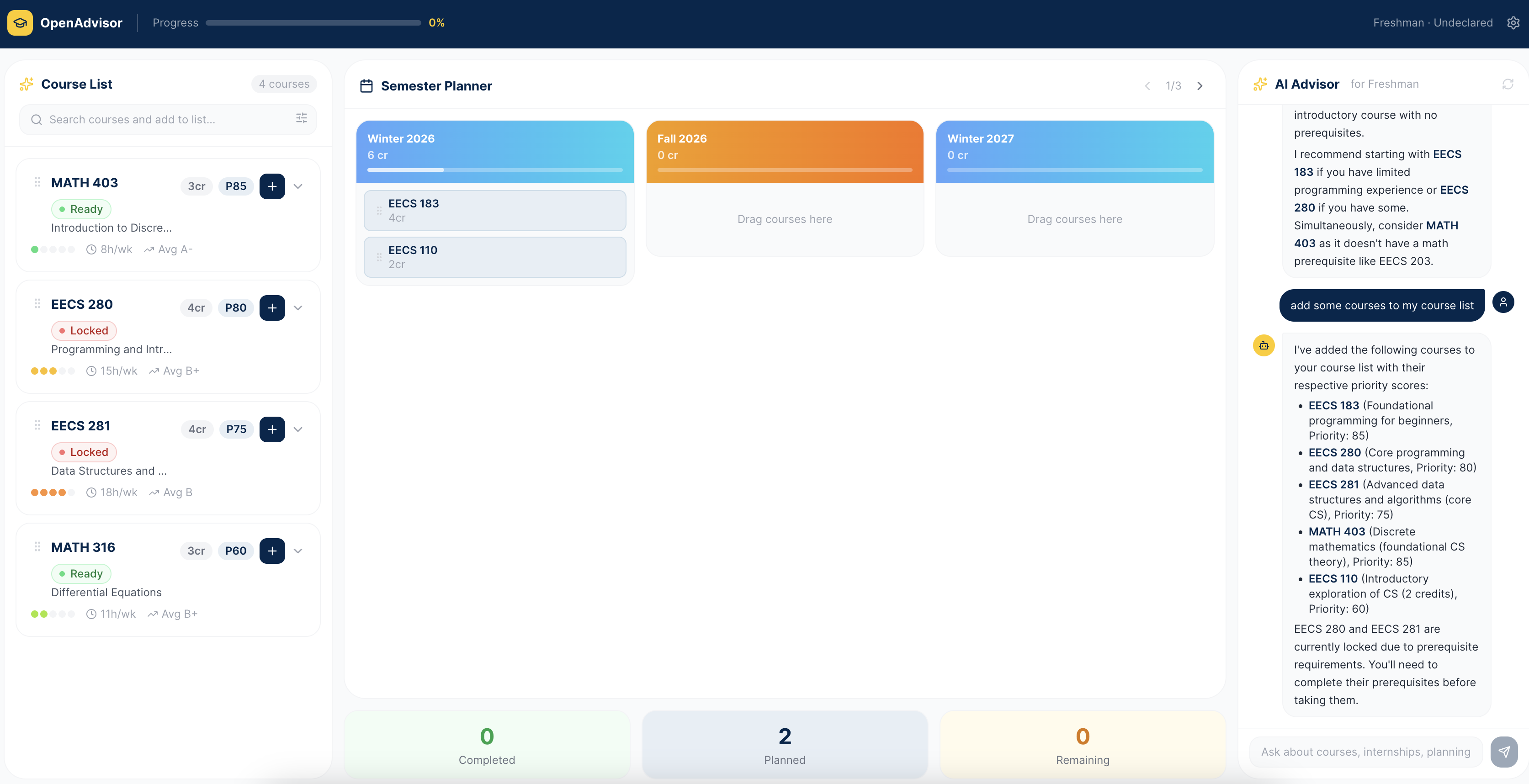
Task: Click the degree progress bar
Action: [x=313, y=22]
